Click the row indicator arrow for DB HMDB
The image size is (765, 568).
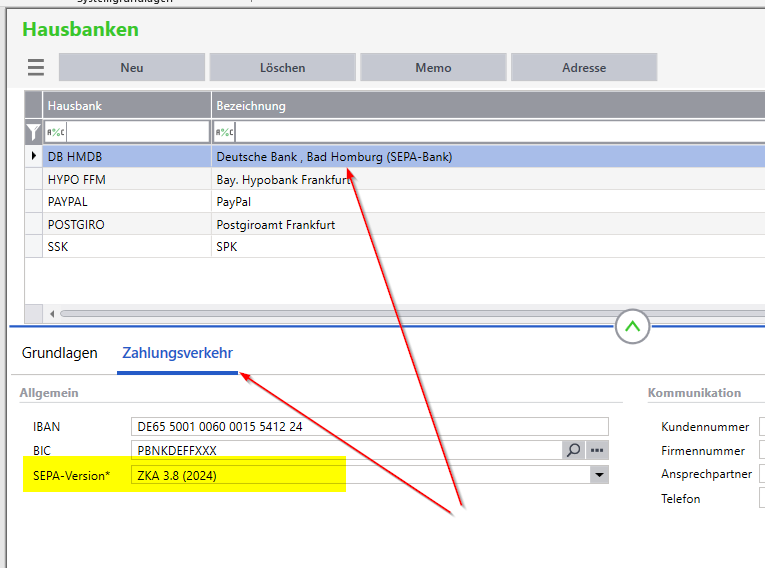click(34, 156)
